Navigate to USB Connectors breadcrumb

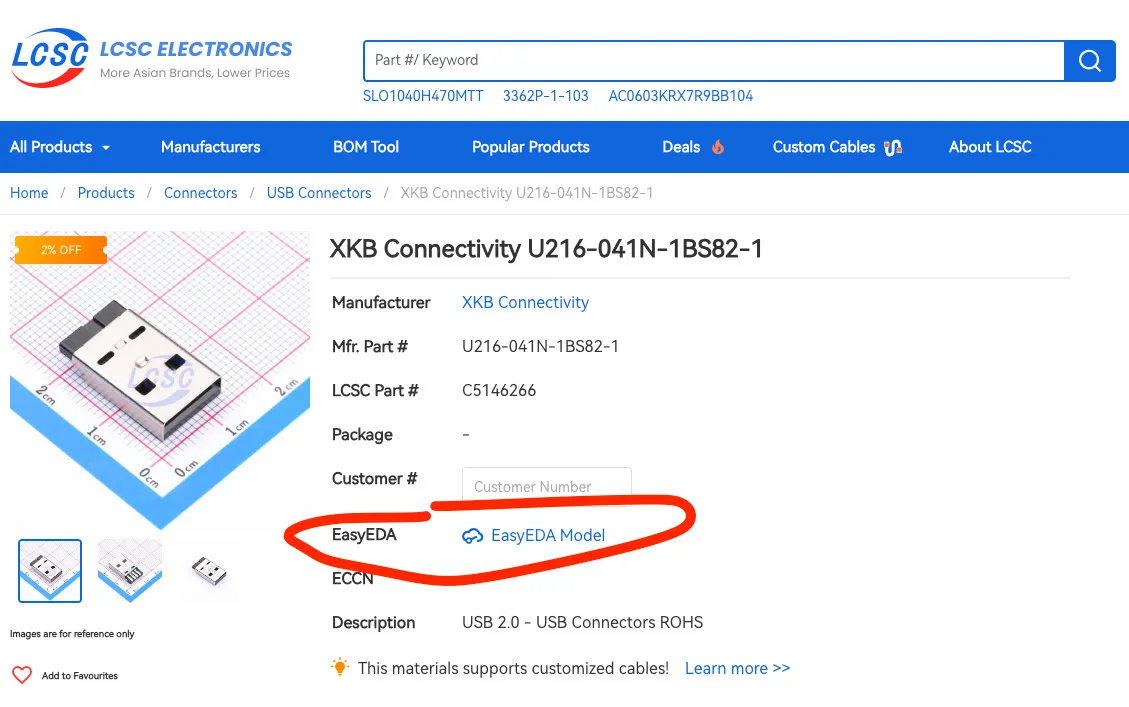[319, 193]
